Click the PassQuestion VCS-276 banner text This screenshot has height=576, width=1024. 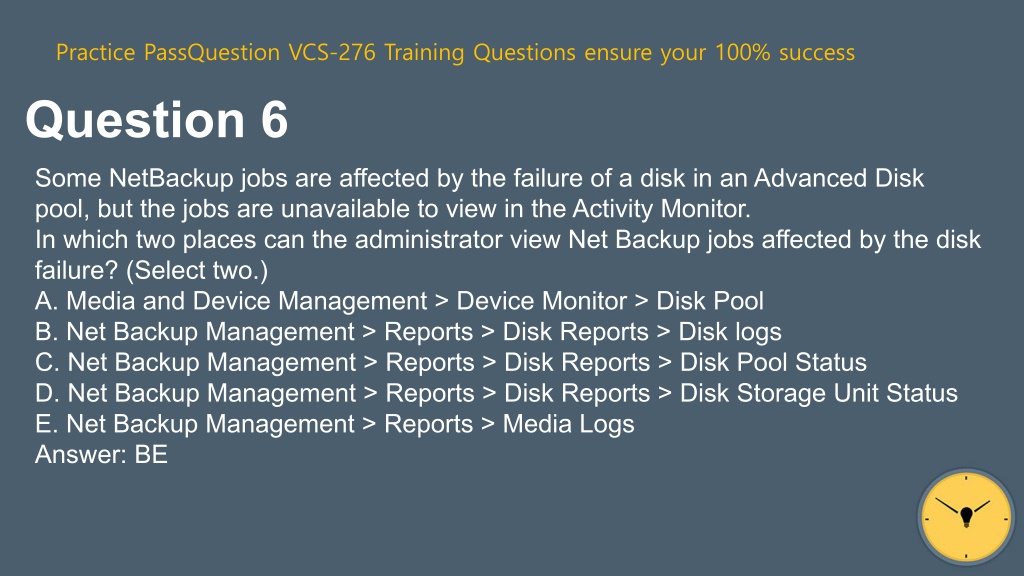[455, 52]
